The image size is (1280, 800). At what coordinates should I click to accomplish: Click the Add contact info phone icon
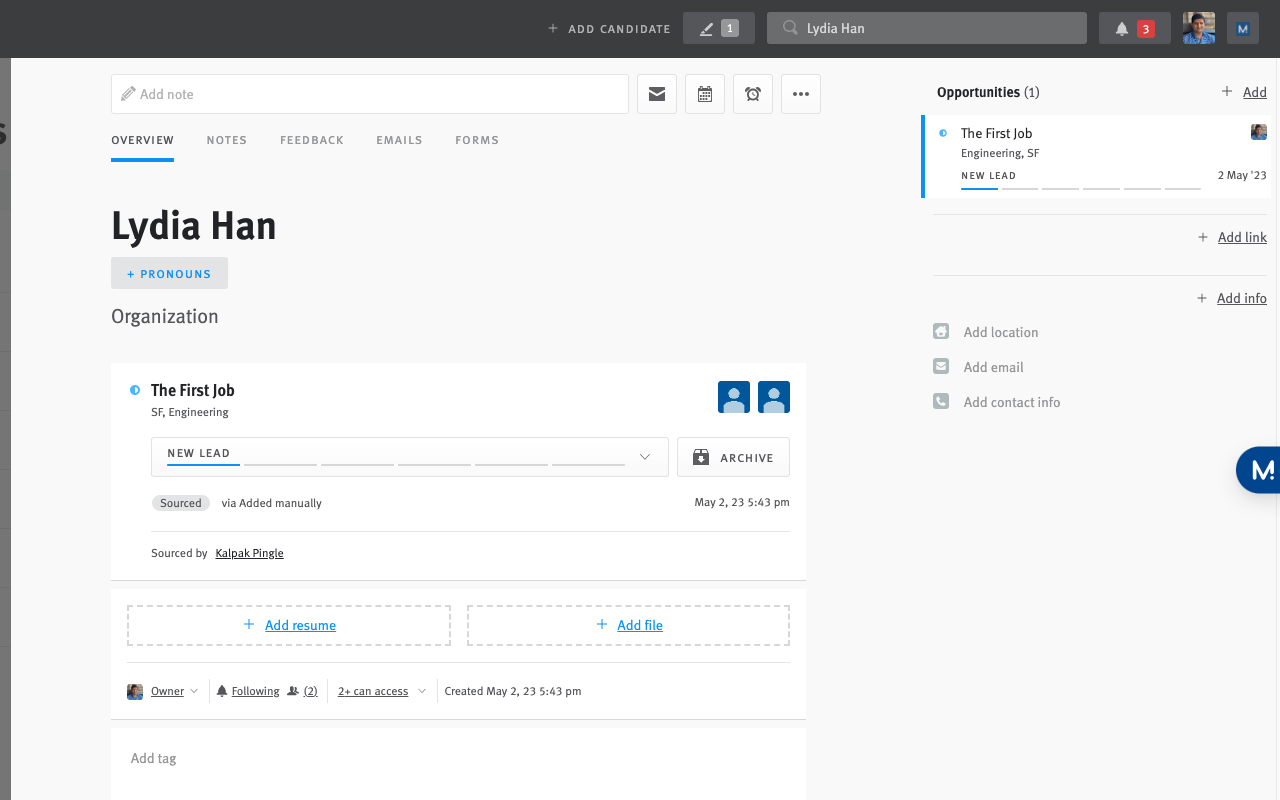(x=940, y=401)
